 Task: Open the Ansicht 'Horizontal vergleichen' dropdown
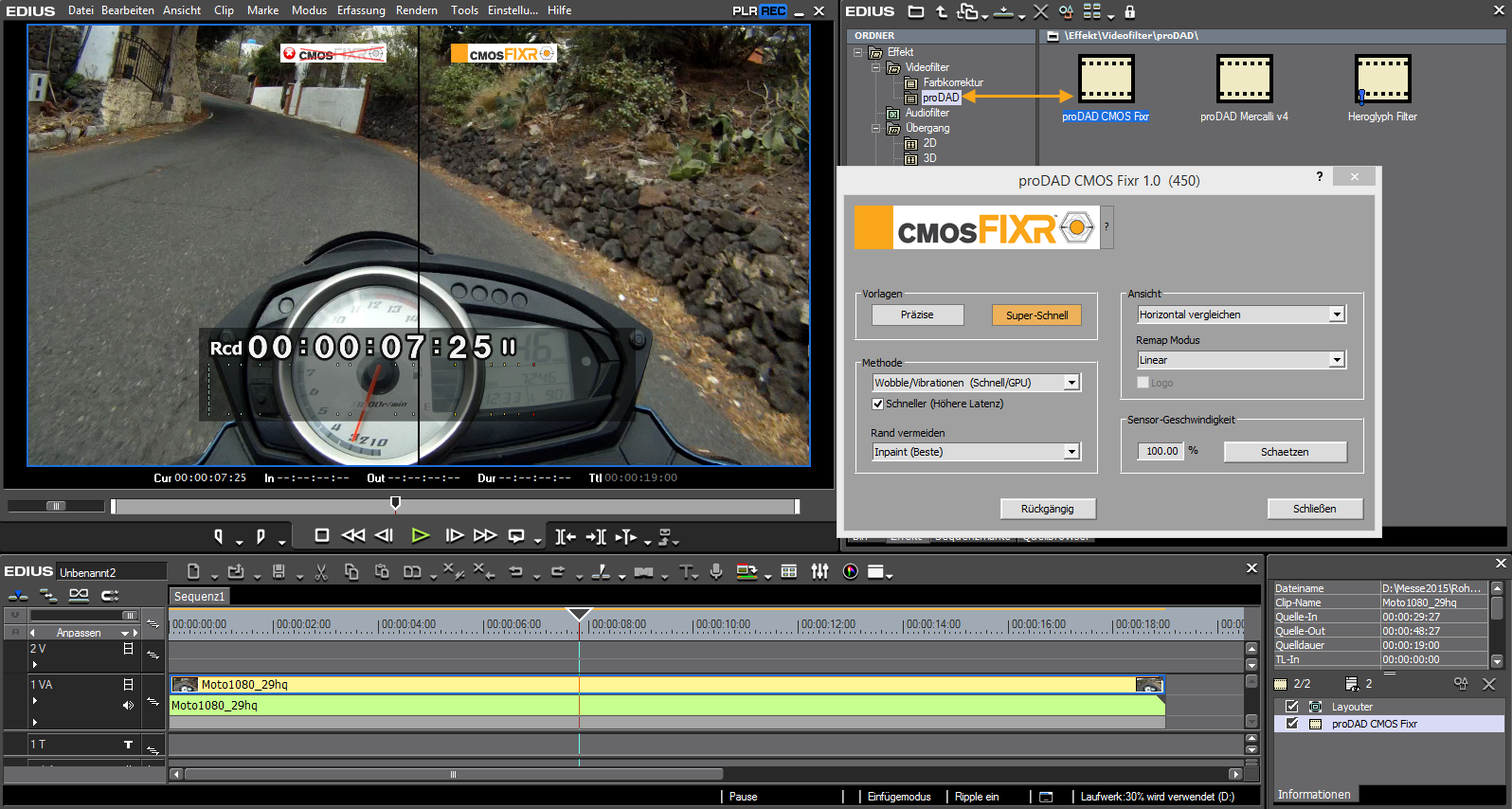click(1241, 315)
